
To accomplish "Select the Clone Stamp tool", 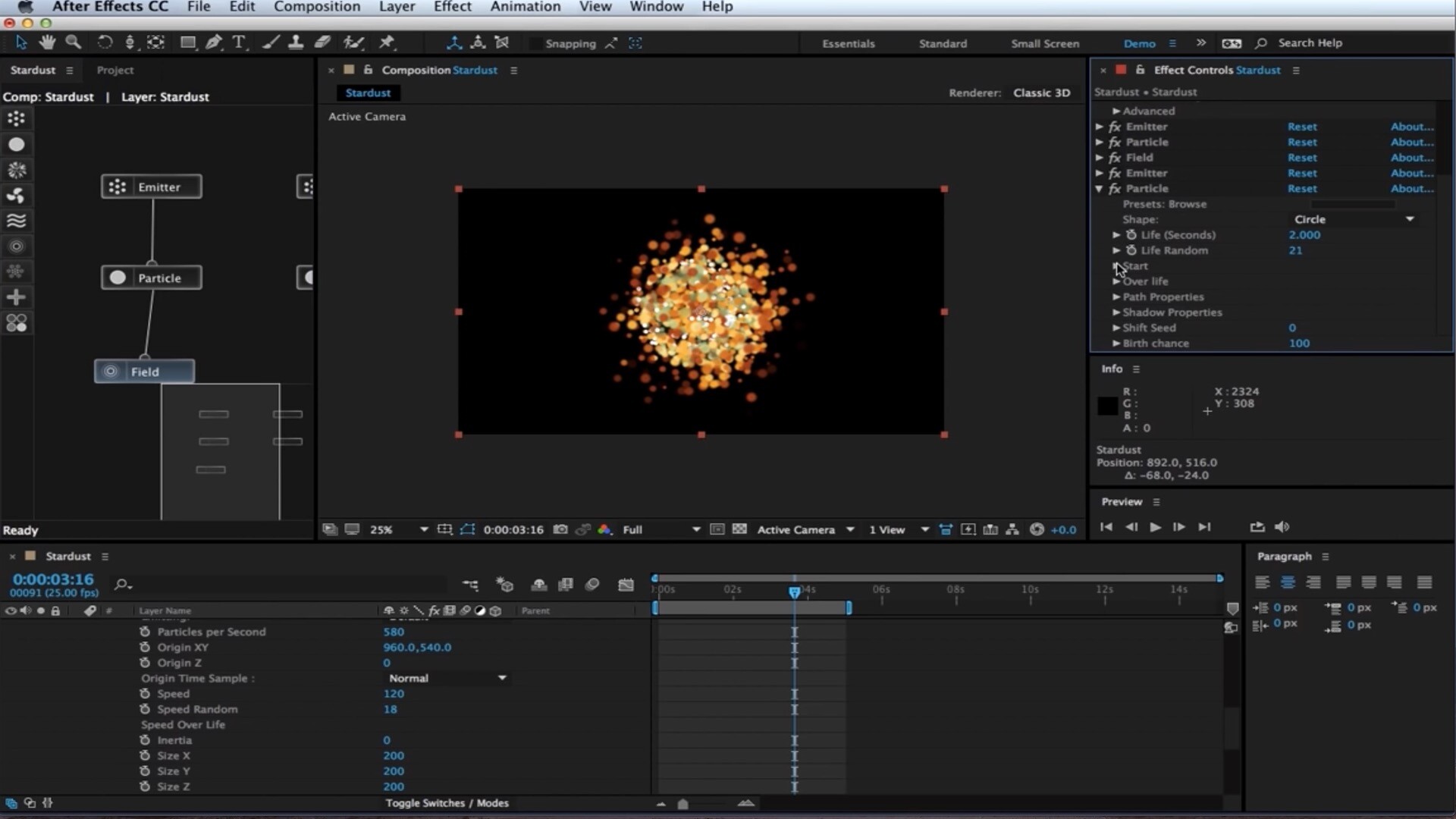I will click(x=297, y=42).
